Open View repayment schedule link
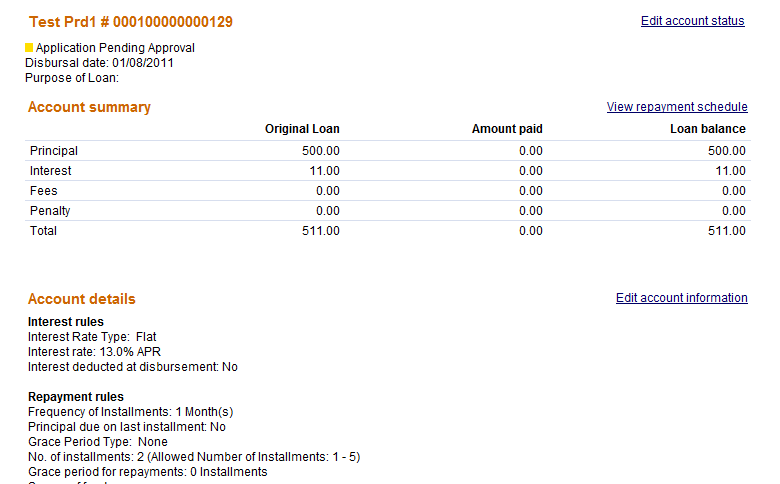Screen dimensions: 780x484 click(676, 107)
